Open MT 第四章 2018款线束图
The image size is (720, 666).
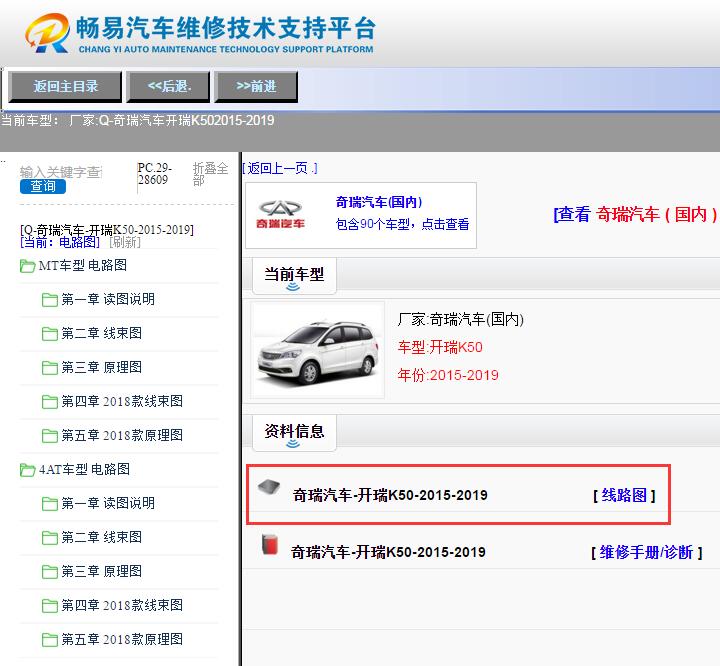pyautogui.click(x=122, y=401)
